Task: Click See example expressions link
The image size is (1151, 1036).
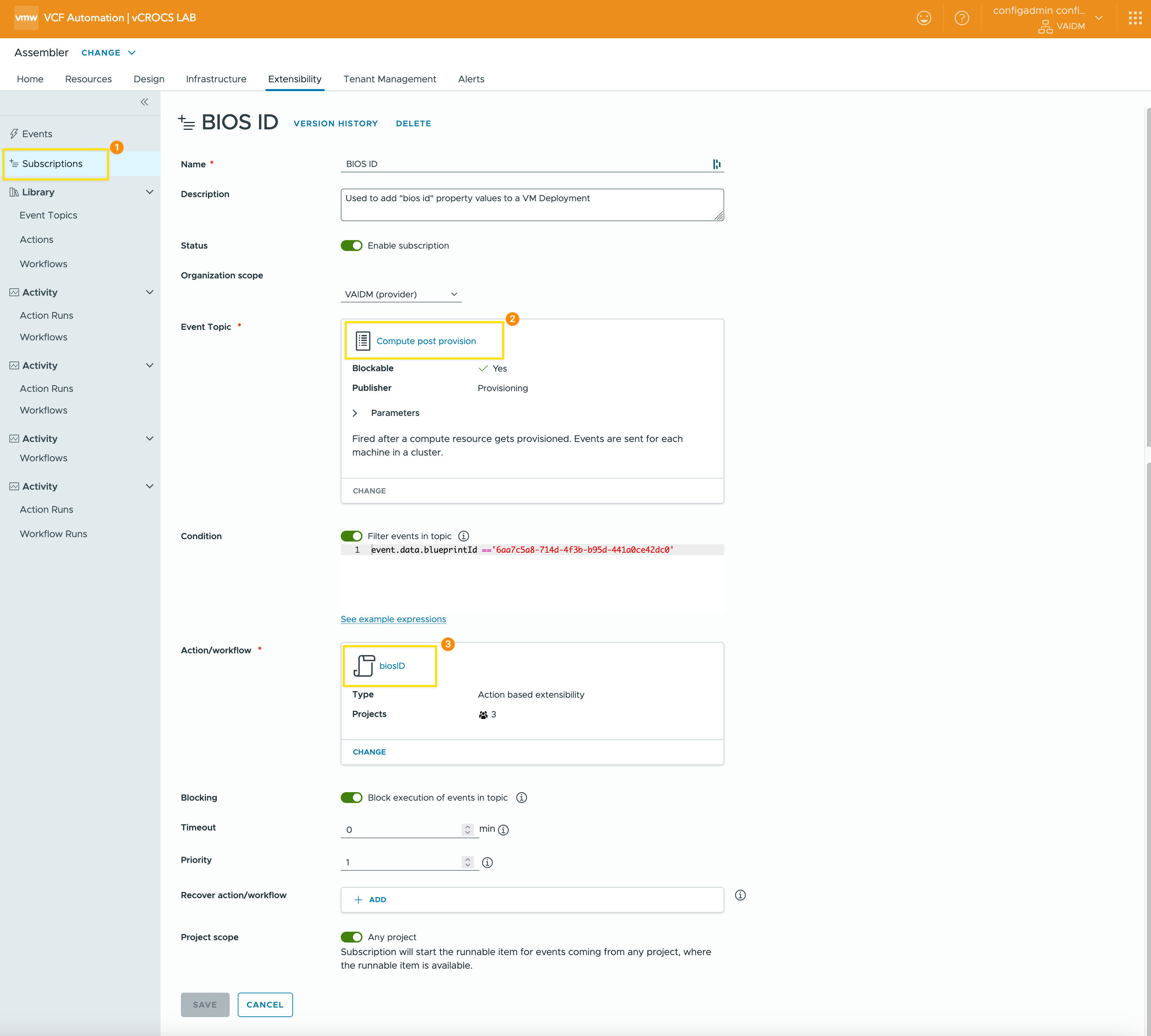Action: [x=393, y=619]
